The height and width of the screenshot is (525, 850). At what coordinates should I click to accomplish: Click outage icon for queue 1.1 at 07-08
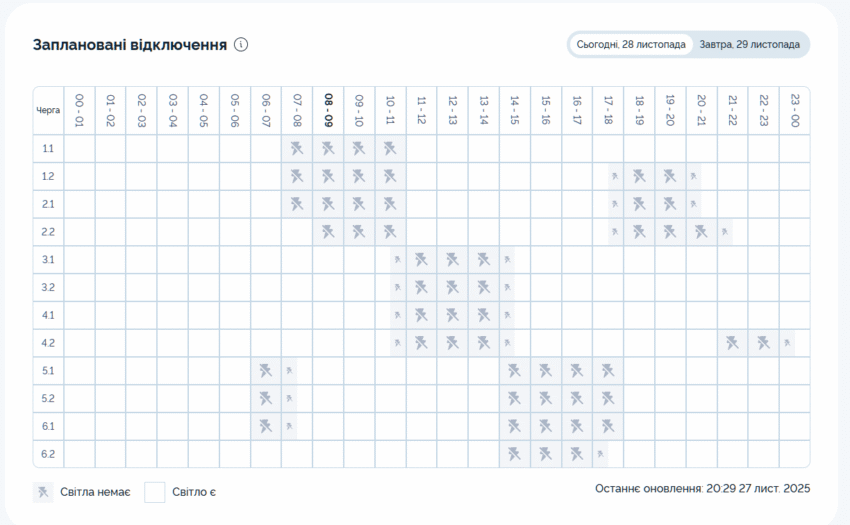coord(297,149)
